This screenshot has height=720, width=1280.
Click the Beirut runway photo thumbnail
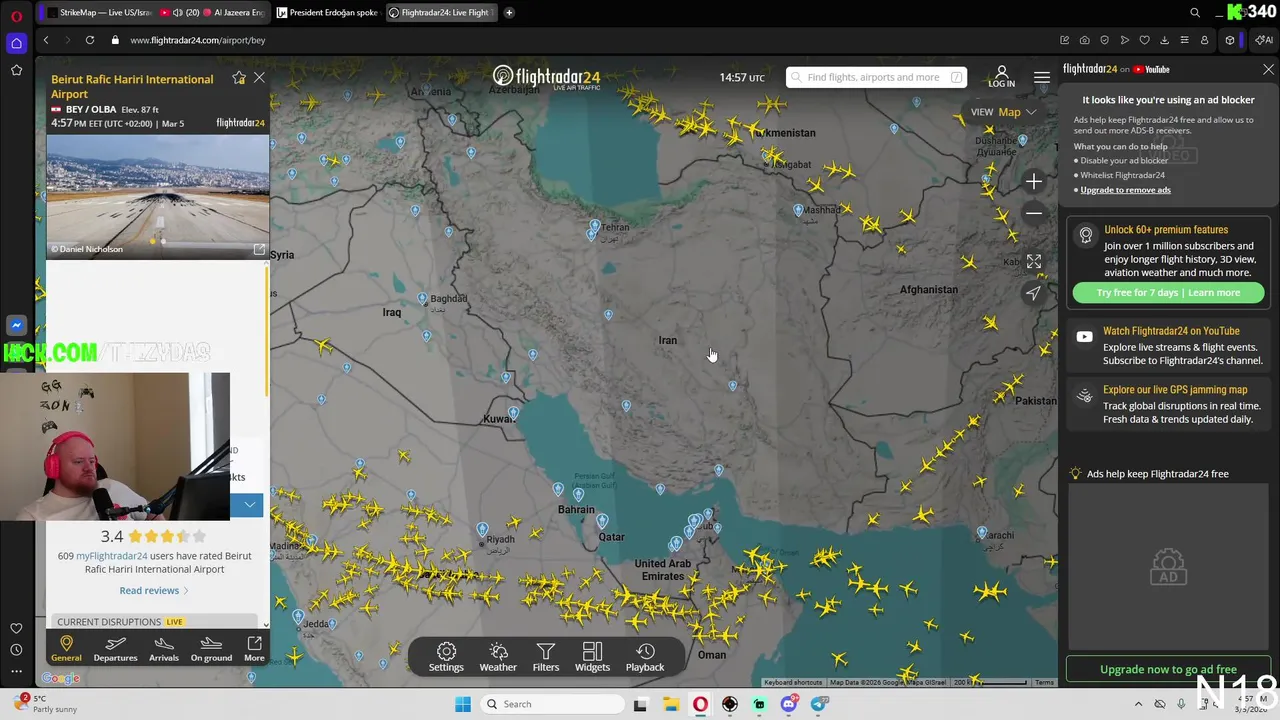(157, 196)
